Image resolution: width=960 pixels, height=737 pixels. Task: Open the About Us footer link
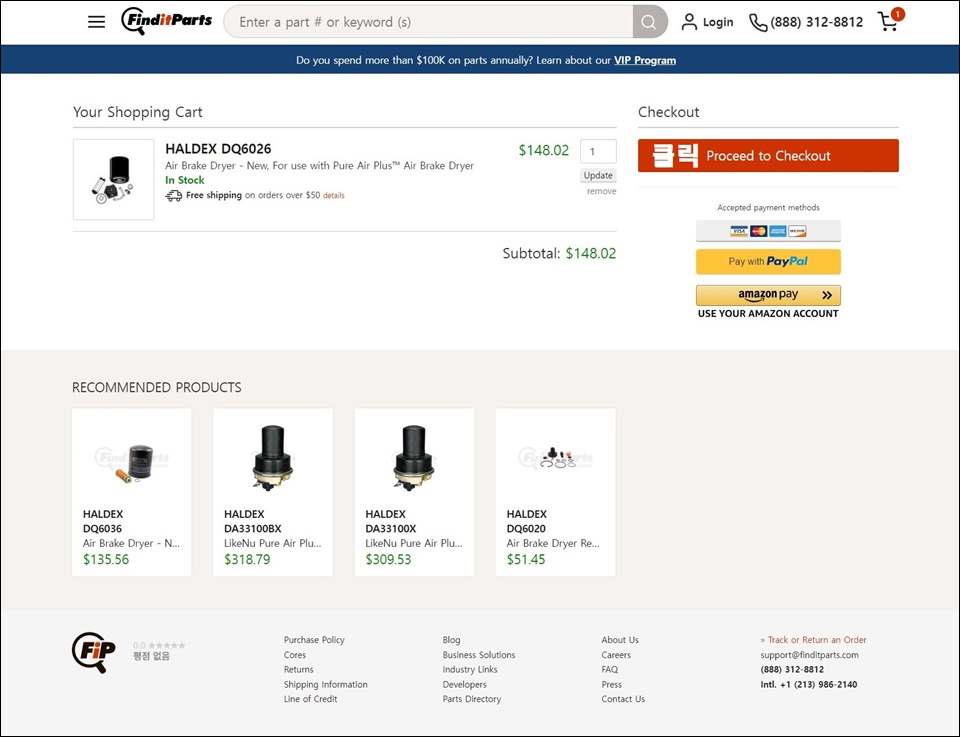(x=620, y=640)
